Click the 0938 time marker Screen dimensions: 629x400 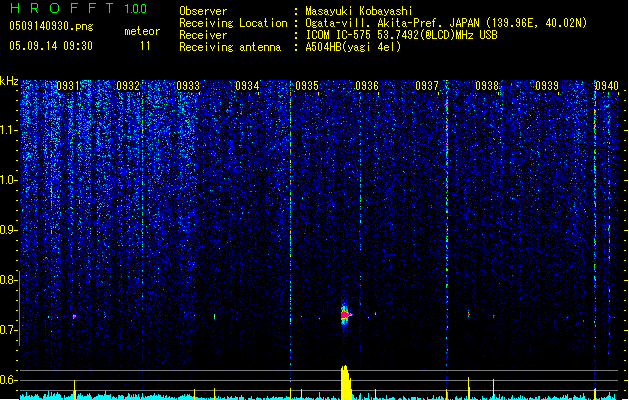487,86
